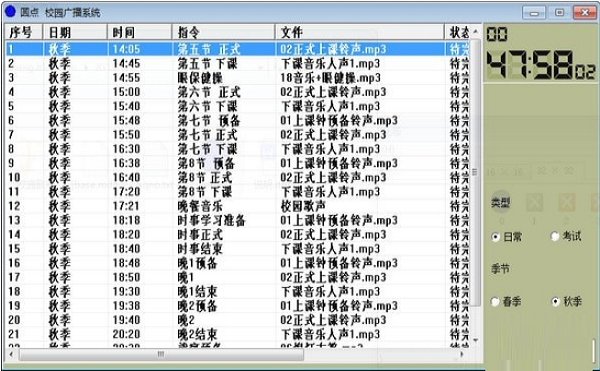Viewport: 600px width, 371px height.
Task: Click the horizontal scrollbar thumb
Action: click(161, 354)
